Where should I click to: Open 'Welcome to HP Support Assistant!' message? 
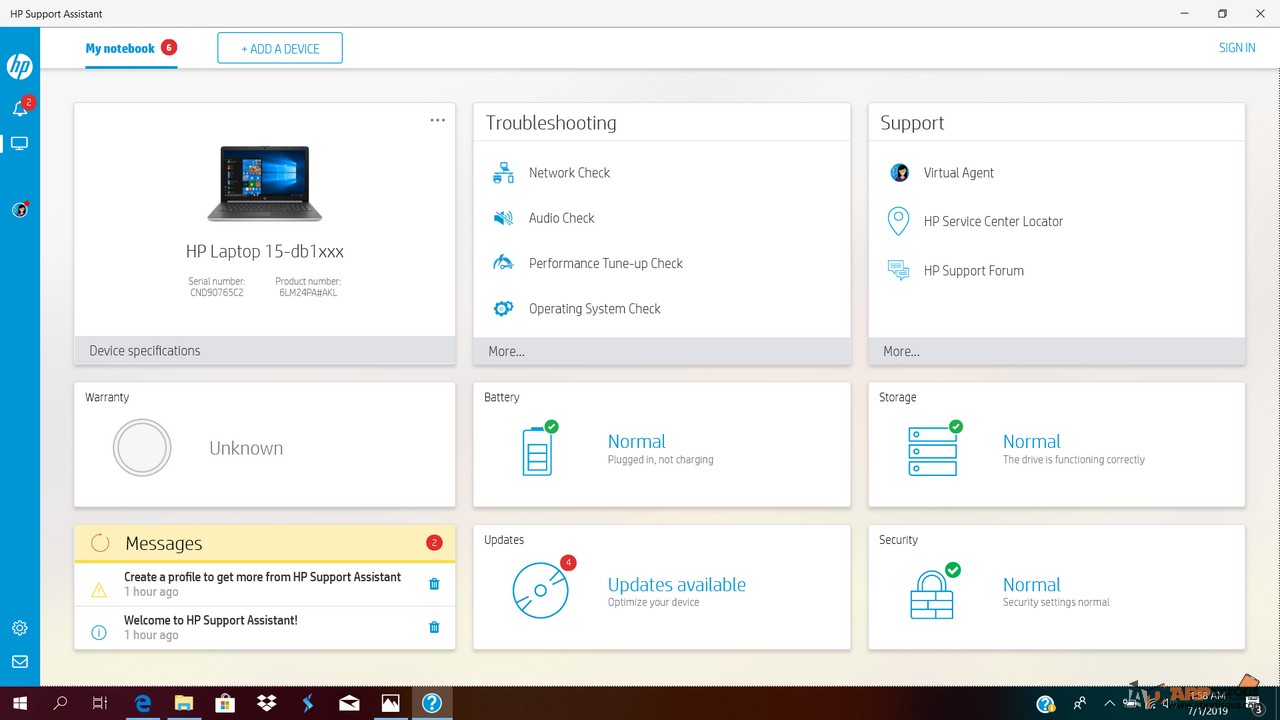(211, 620)
